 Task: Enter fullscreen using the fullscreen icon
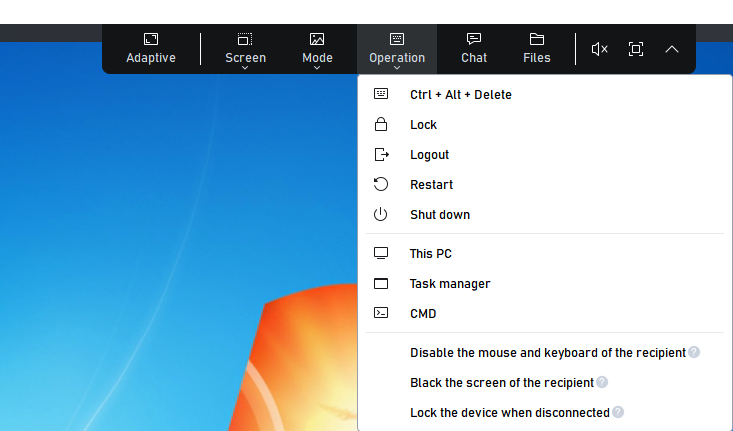[x=636, y=49]
